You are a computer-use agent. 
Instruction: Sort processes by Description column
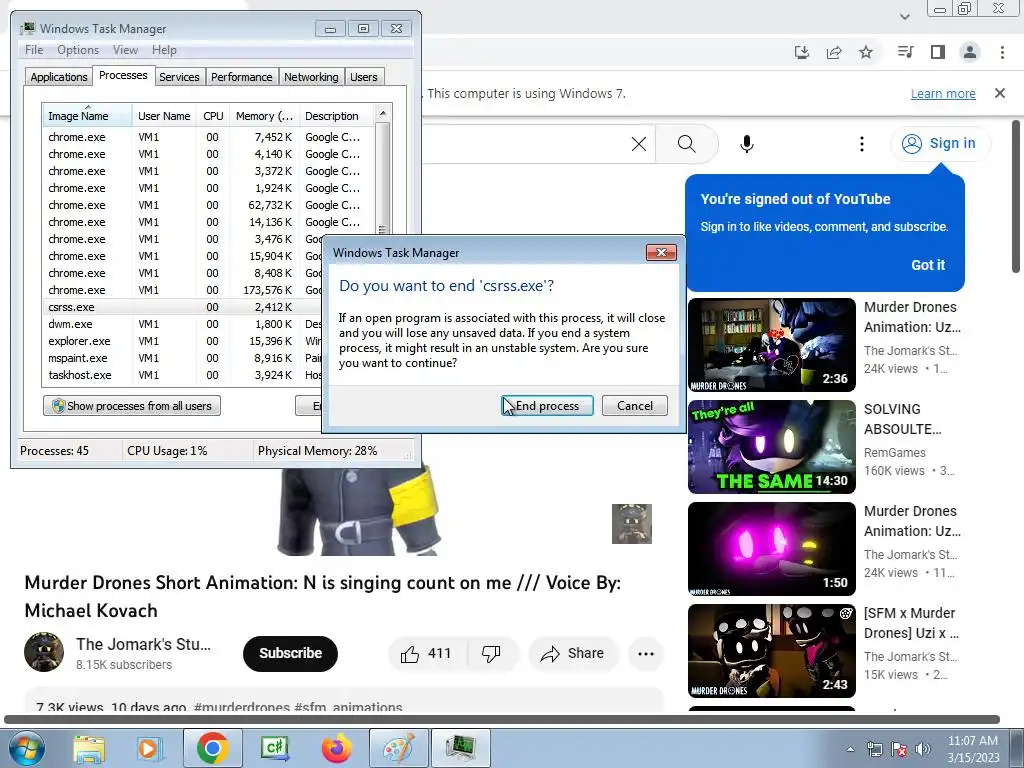click(x=336, y=116)
